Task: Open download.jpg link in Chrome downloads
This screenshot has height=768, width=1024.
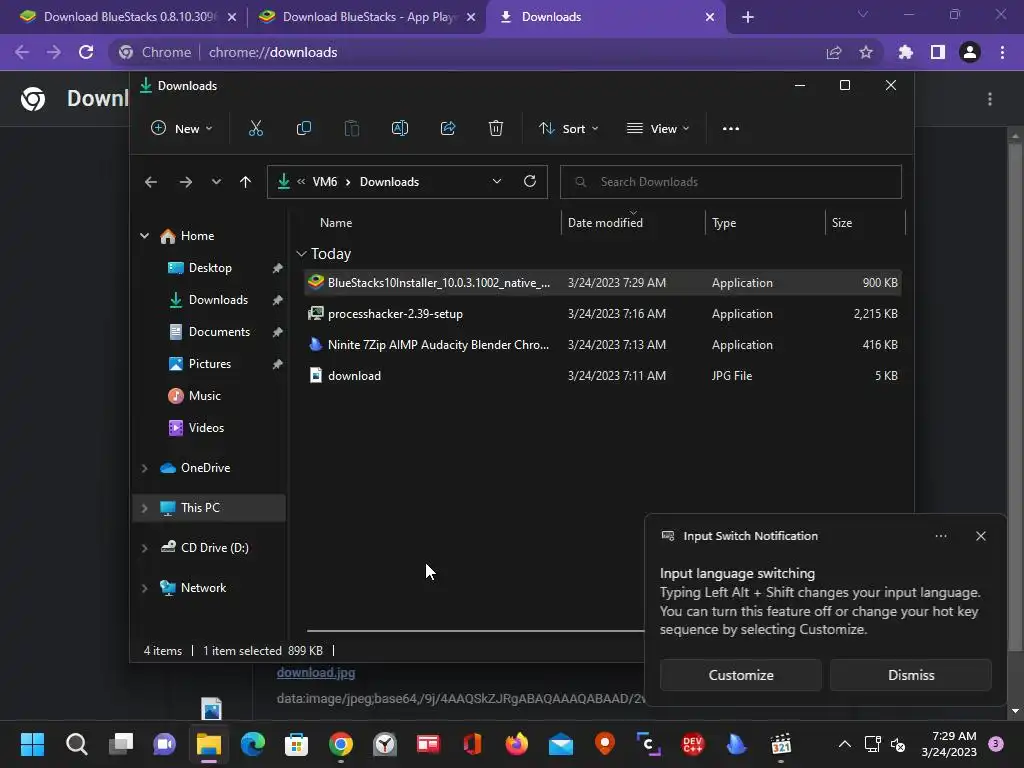Action: click(315, 673)
